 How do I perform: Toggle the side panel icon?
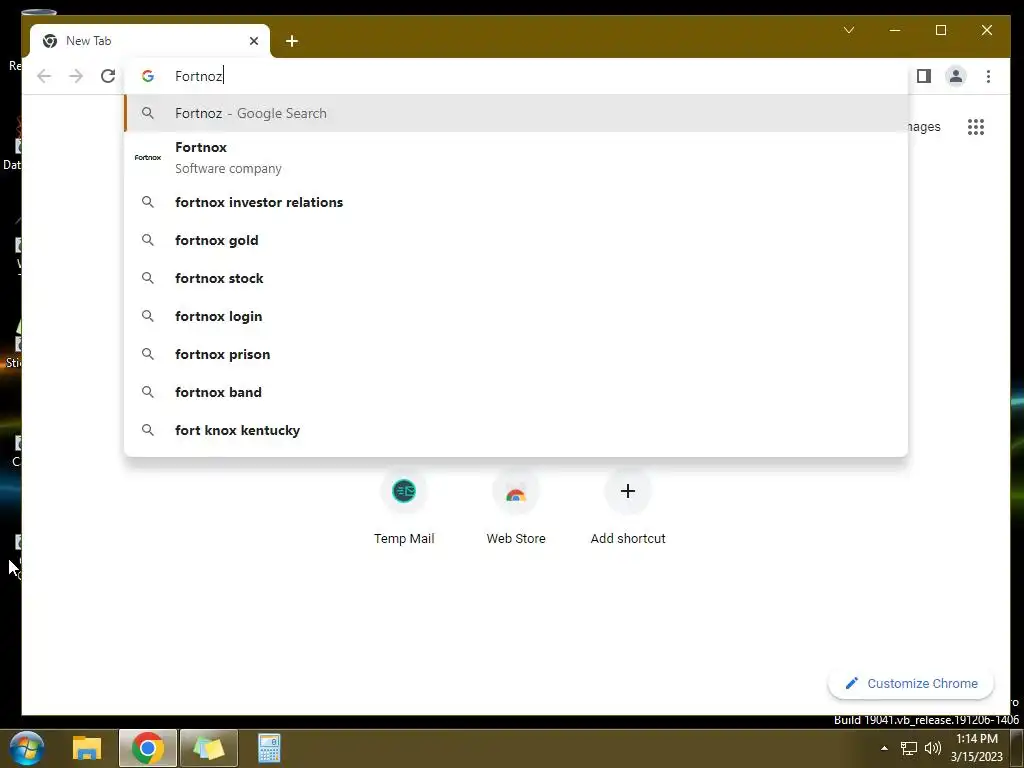coord(923,76)
